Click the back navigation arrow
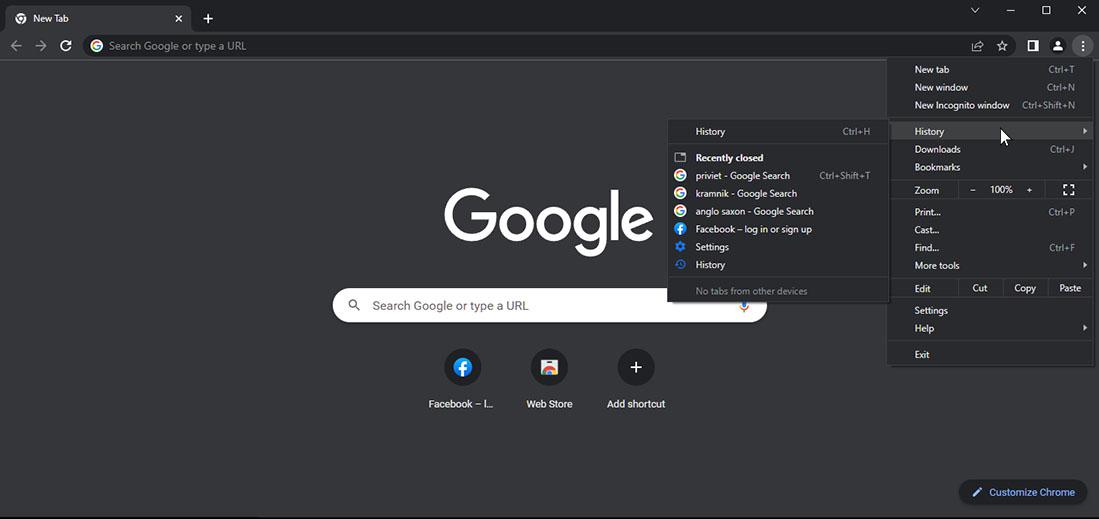Viewport: 1099px width, 519px height. tap(16, 46)
